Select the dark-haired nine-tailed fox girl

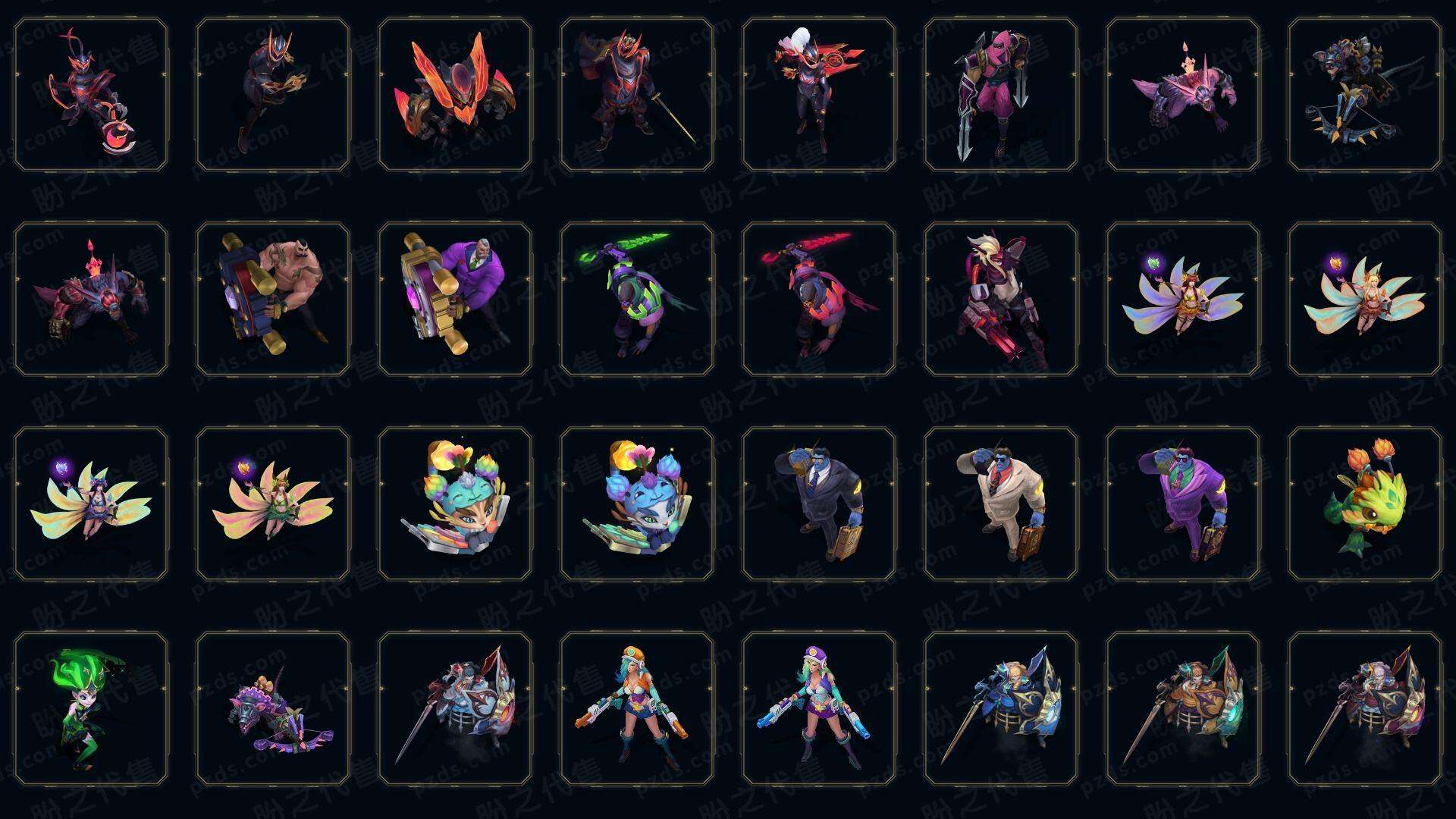click(91, 504)
